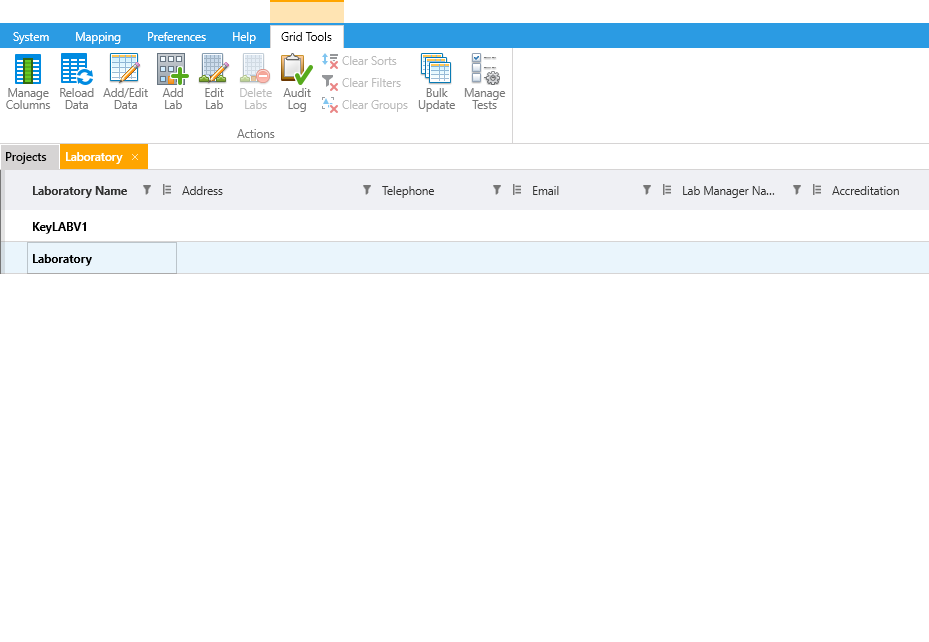Open filter for Email column
The width and height of the screenshot is (929, 642).
646,190
